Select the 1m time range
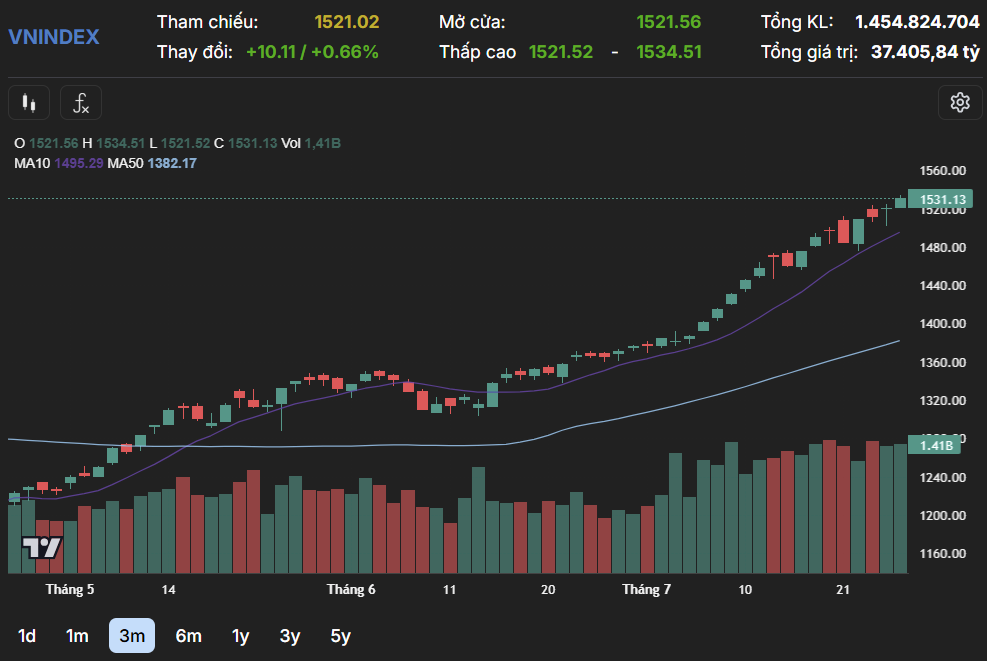 point(77,636)
